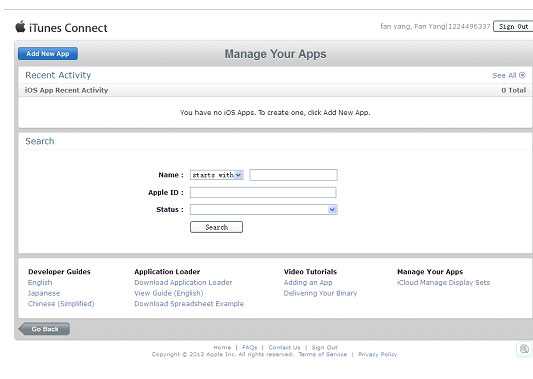Open Terms of Service link
Screen dimensions: 533x379
click(323, 354)
